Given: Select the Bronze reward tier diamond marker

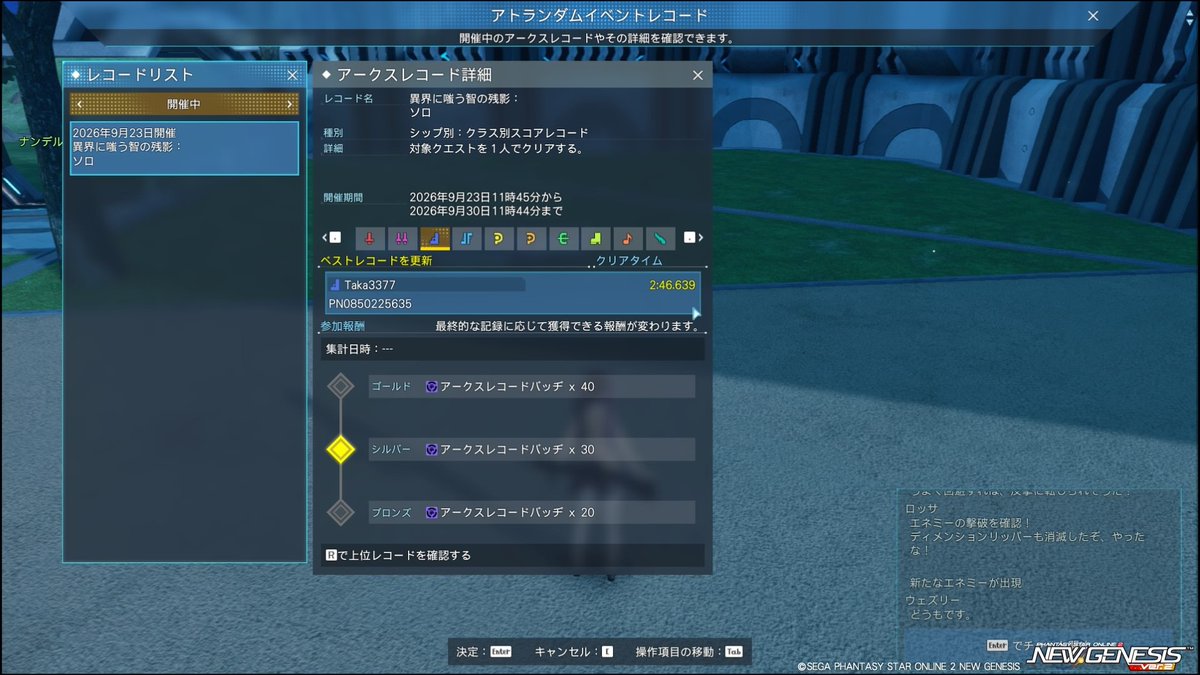Looking at the screenshot, I should click(x=341, y=512).
